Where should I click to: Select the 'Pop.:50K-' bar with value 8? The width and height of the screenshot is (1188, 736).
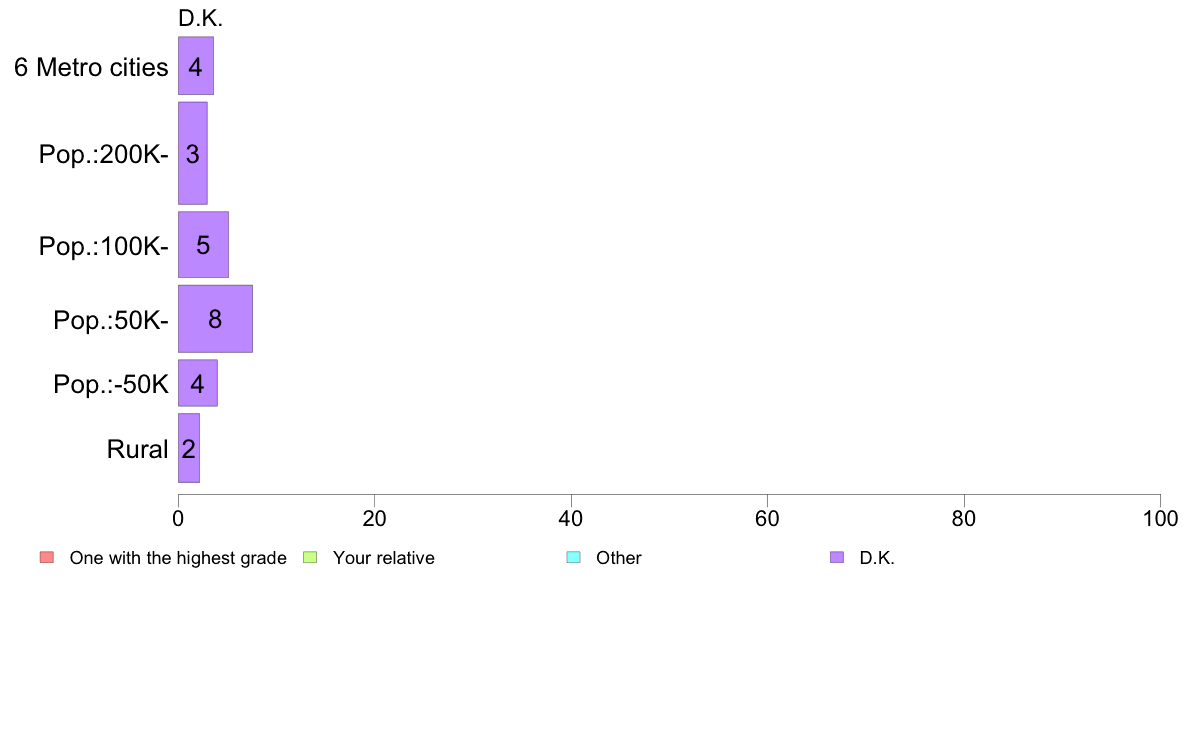pyautogui.click(x=215, y=319)
